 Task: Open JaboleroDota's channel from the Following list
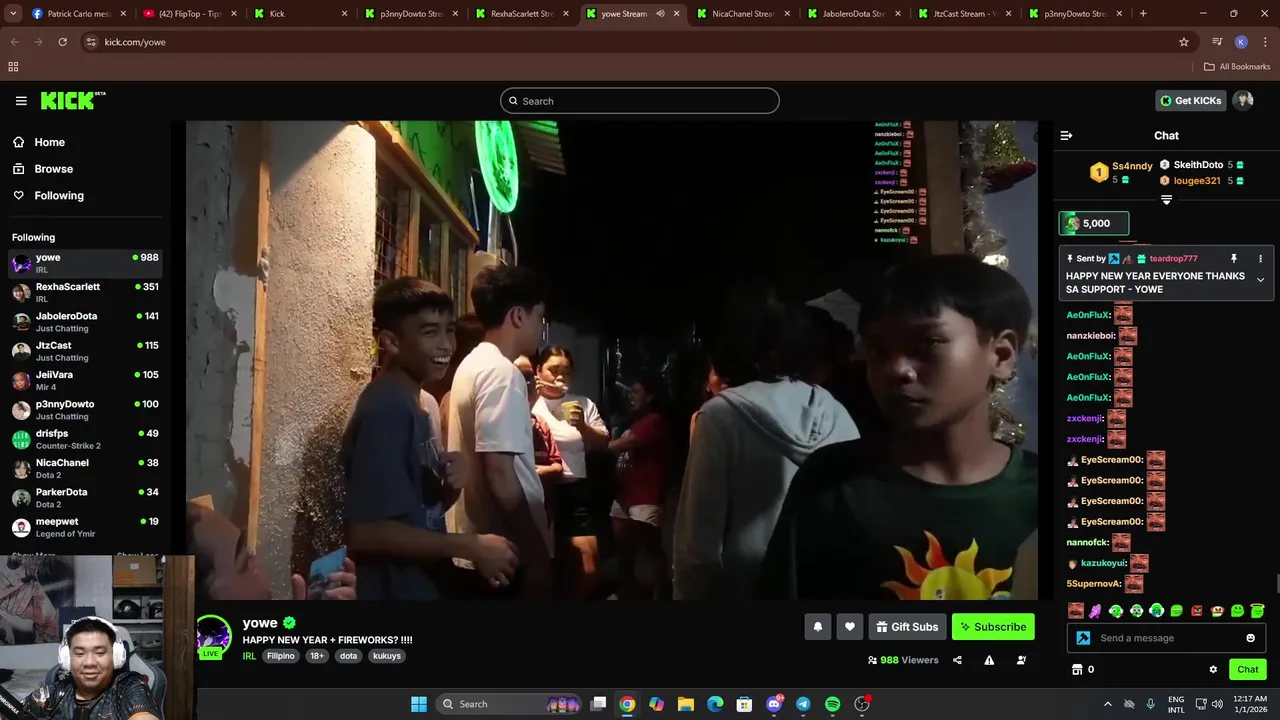click(x=85, y=321)
